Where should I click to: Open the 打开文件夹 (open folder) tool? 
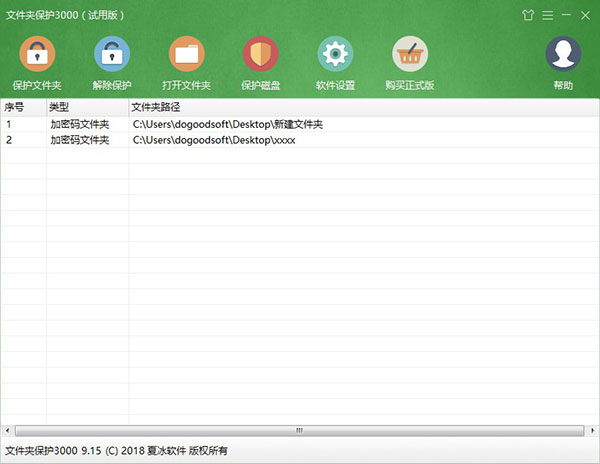pos(186,55)
